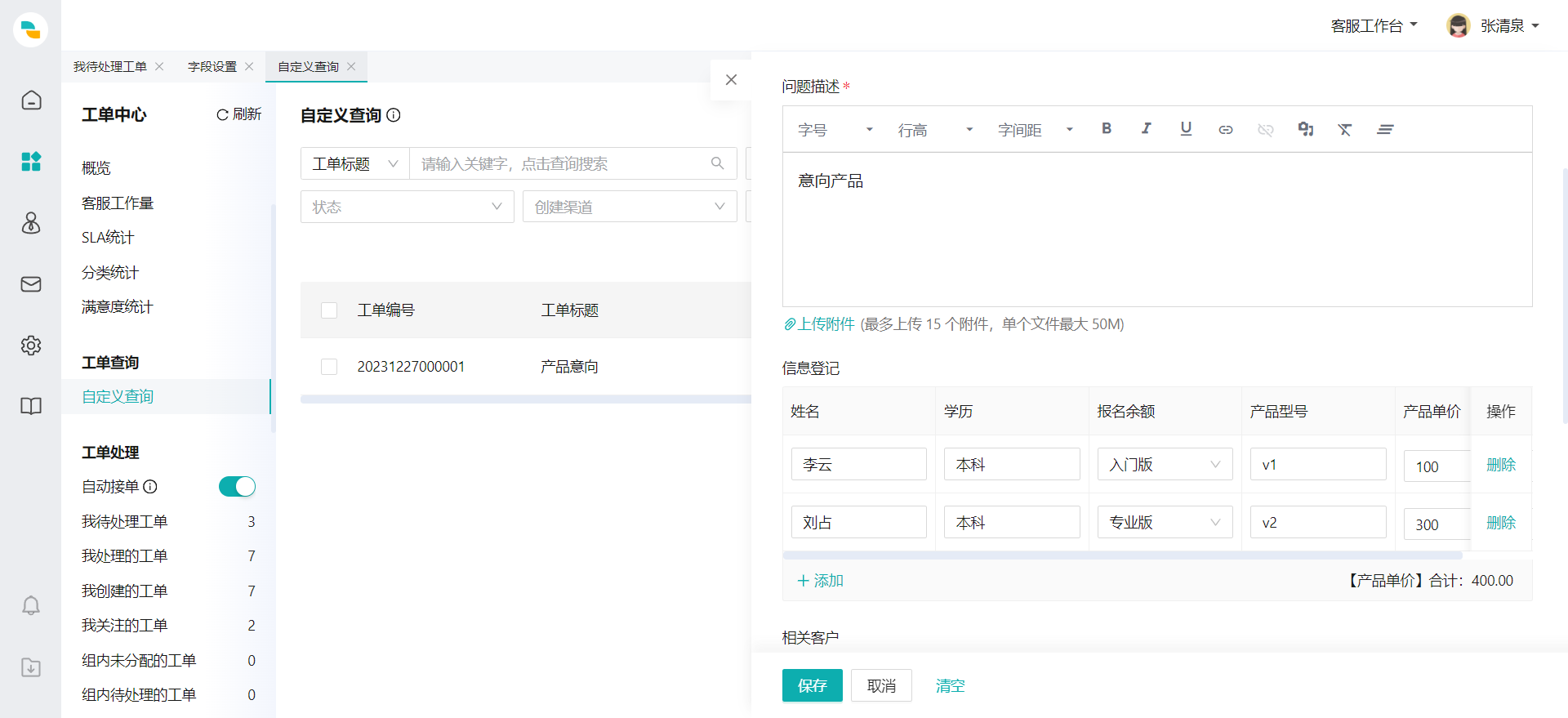Open the 状态 filter dropdown
1568x718 pixels.
tap(407, 207)
